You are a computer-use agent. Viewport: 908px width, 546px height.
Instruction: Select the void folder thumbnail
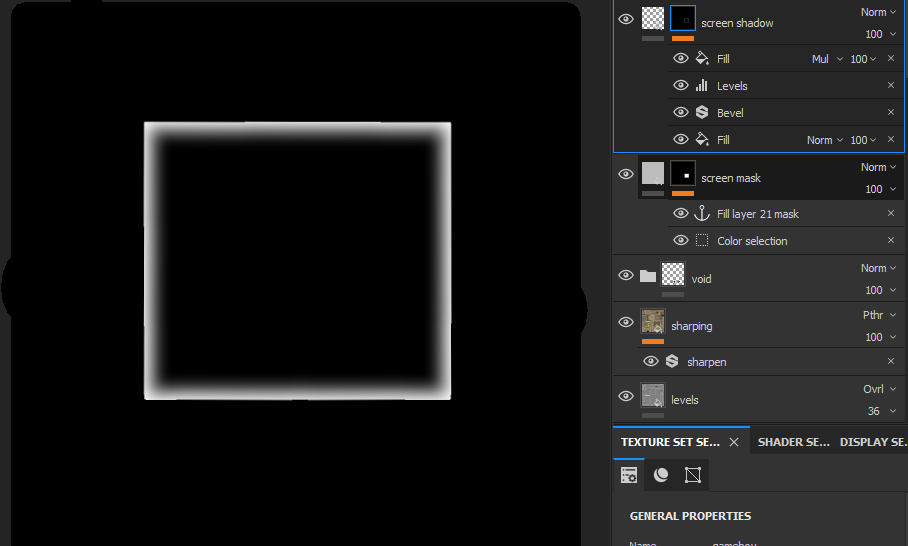[673, 274]
